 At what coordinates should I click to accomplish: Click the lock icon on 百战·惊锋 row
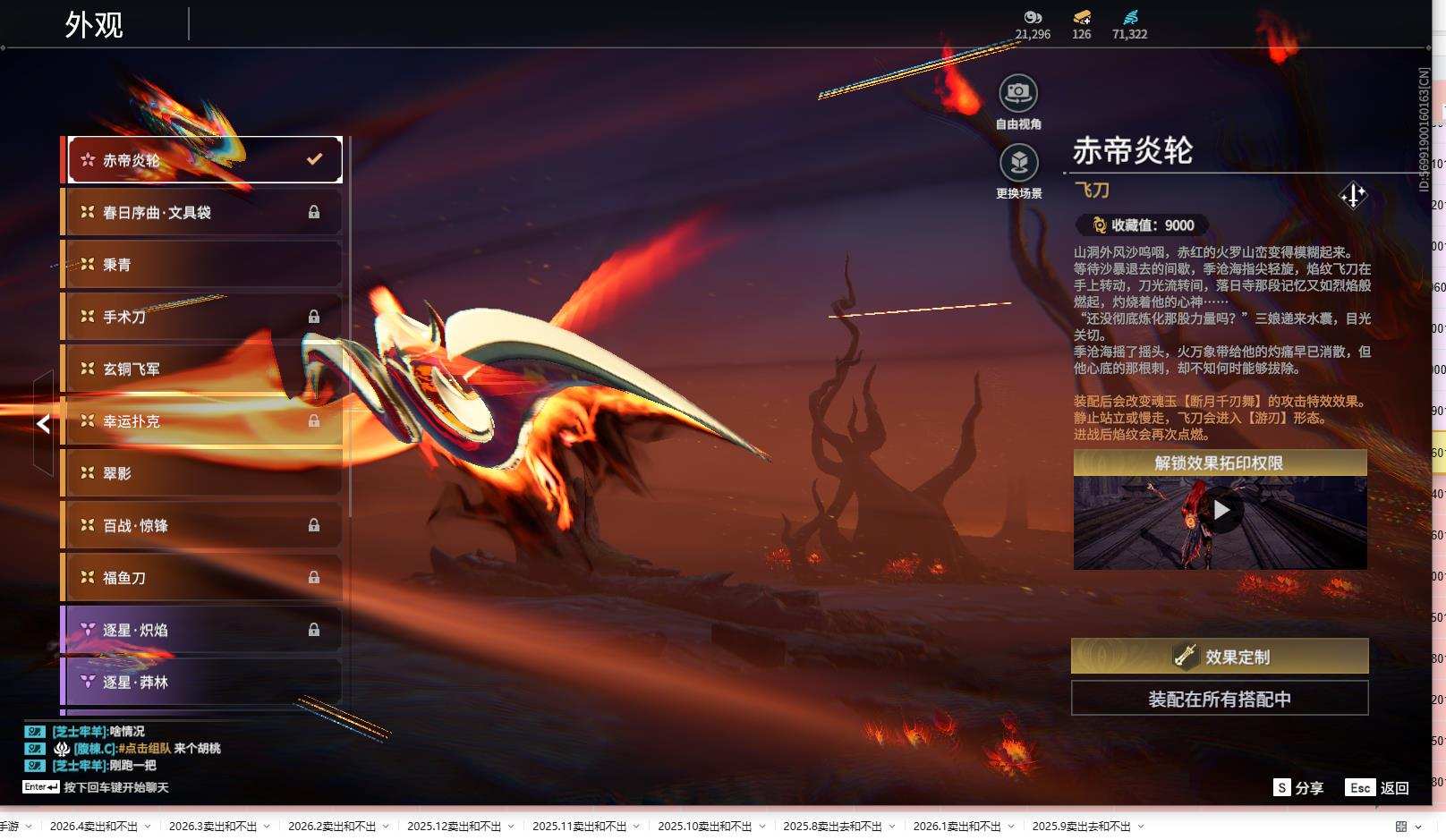pyautogui.click(x=314, y=525)
